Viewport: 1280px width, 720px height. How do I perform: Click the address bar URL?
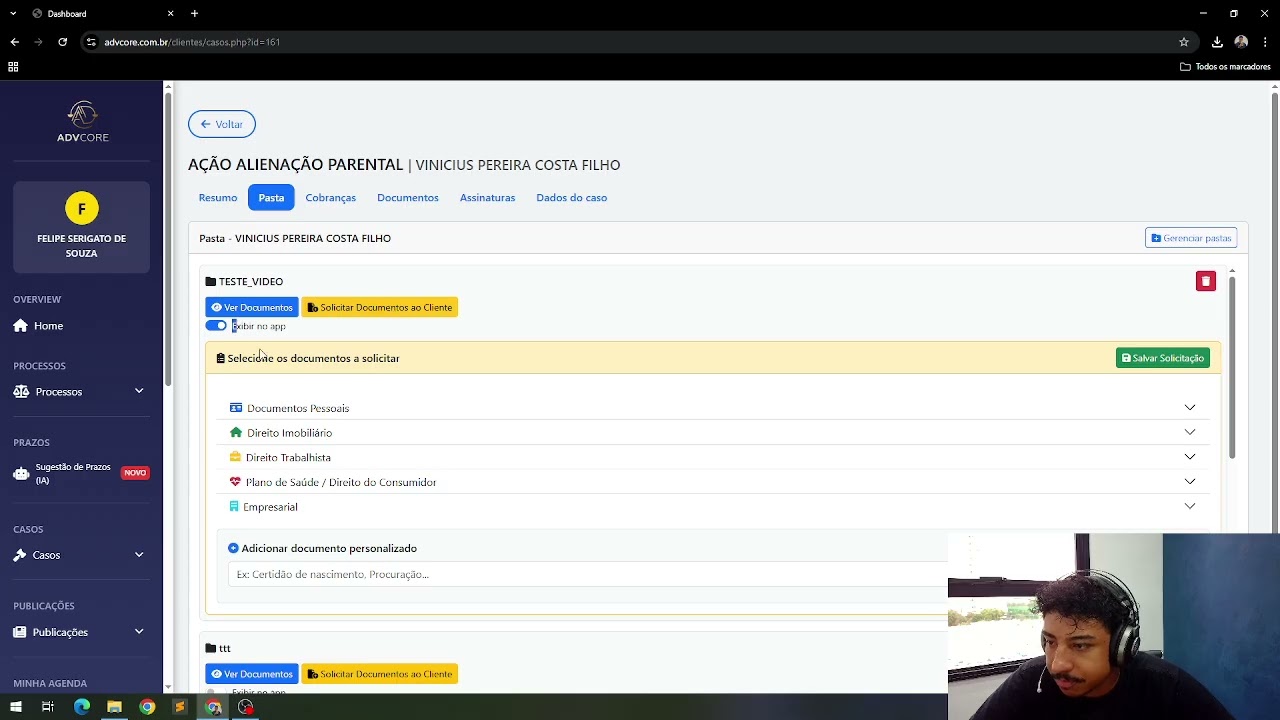tap(192, 42)
